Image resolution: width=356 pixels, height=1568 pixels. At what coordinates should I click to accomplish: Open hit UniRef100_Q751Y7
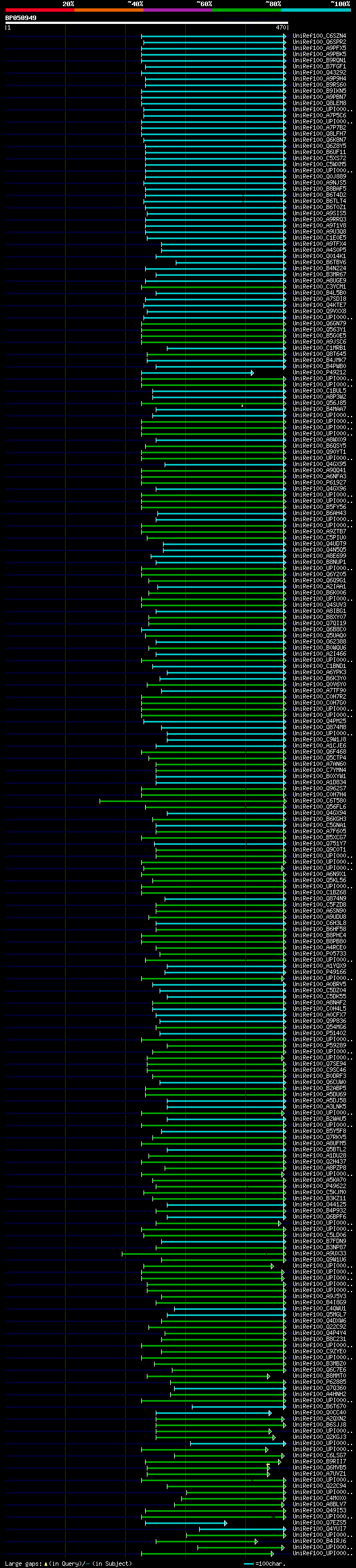[x=319, y=844]
